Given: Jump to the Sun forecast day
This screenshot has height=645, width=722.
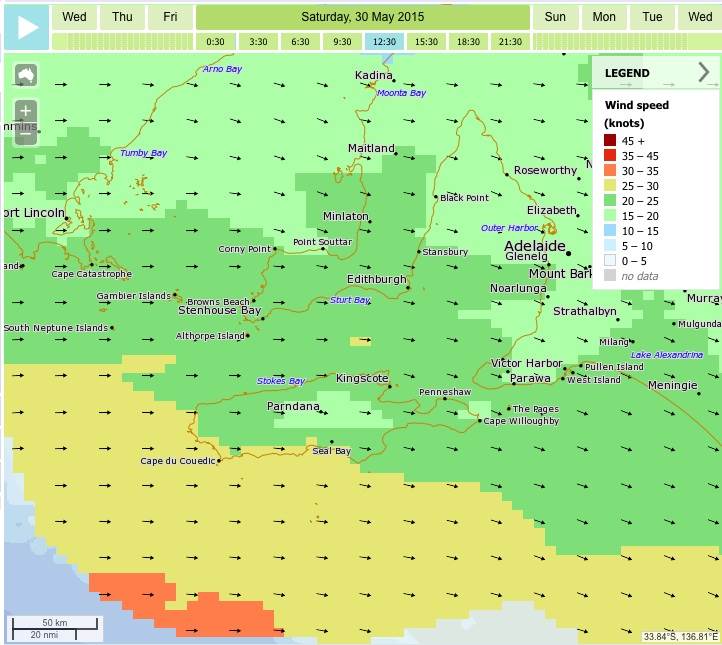Looking at the screenshot, I should 555,17.
